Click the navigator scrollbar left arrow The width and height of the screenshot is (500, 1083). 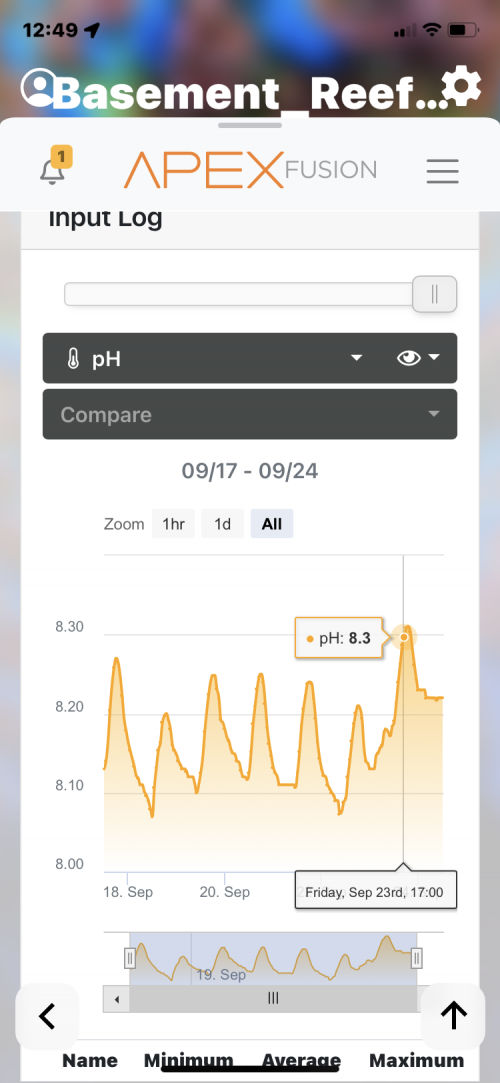[x=117, y=998]
